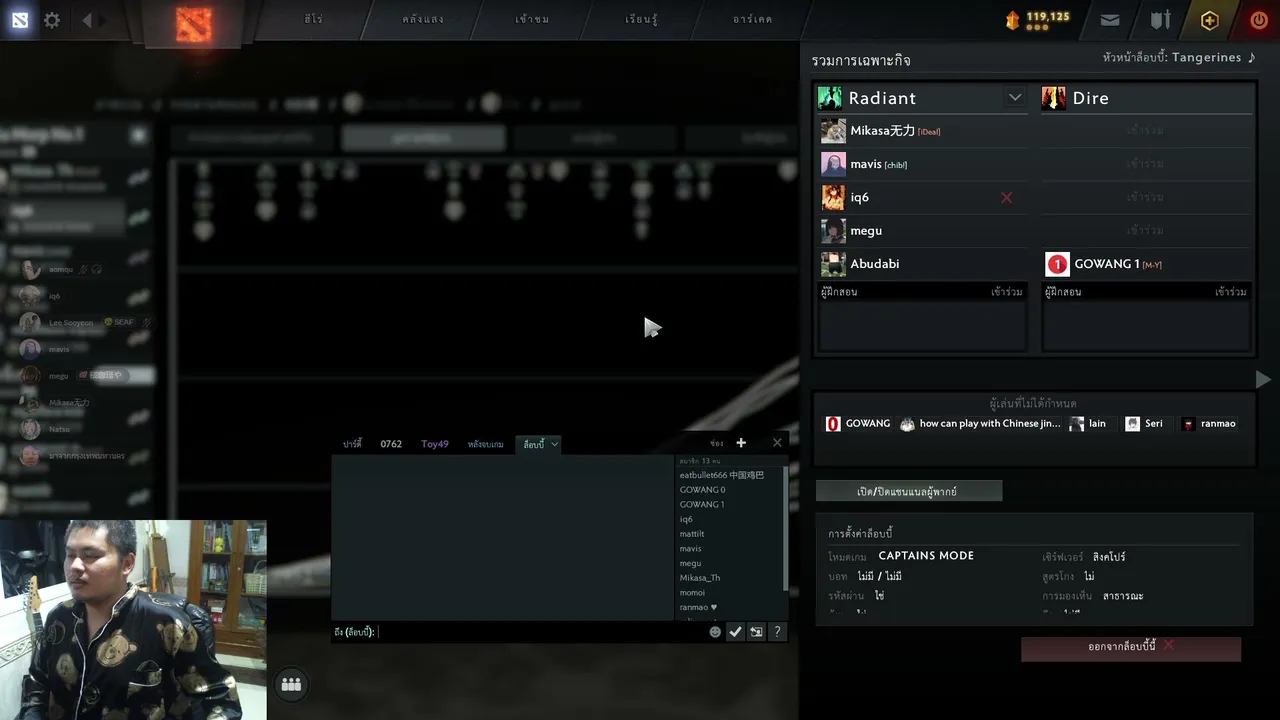Image resolution: width=1280 pixels, height=720 pixels.
Task: Go back with the top bar left arrow
Action: coord(87,20)
